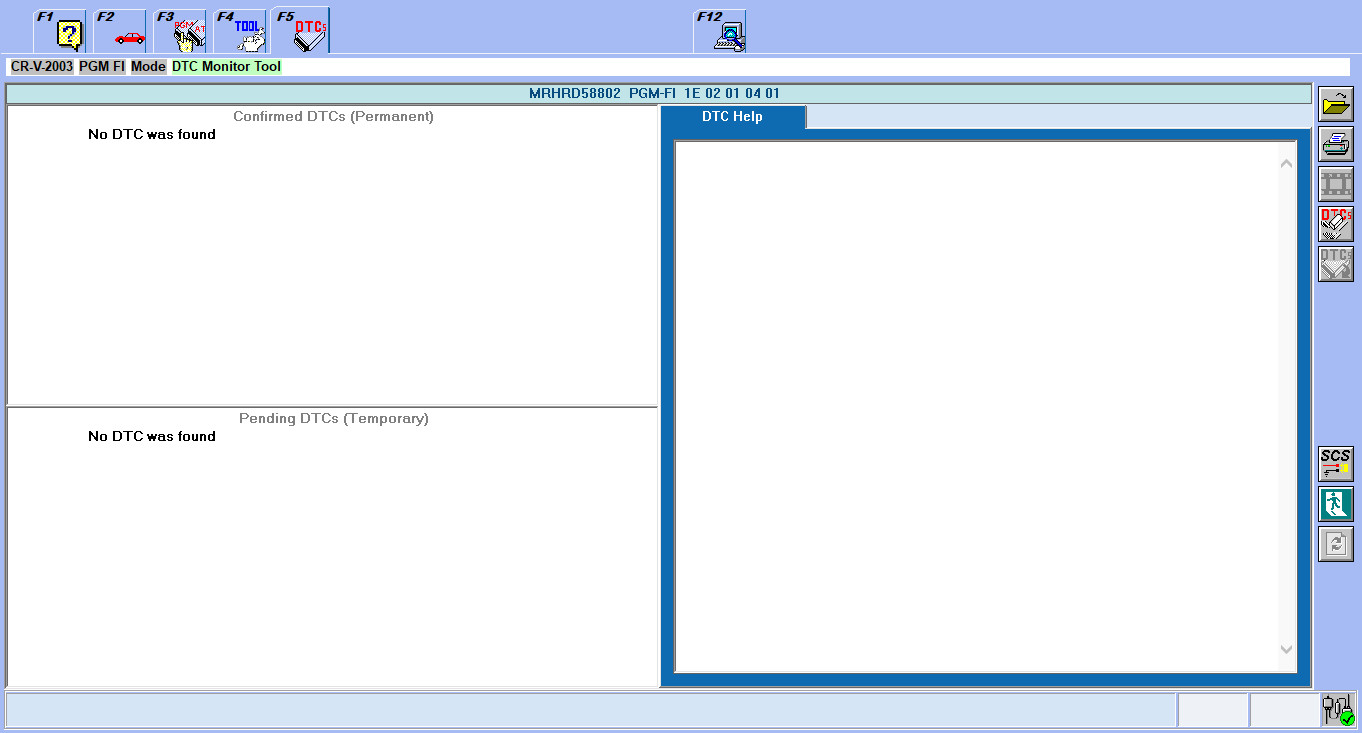This screenshot has height=733, width=1362.
Task: Activate the SCS short mode icon
Action: (1335, 464)
